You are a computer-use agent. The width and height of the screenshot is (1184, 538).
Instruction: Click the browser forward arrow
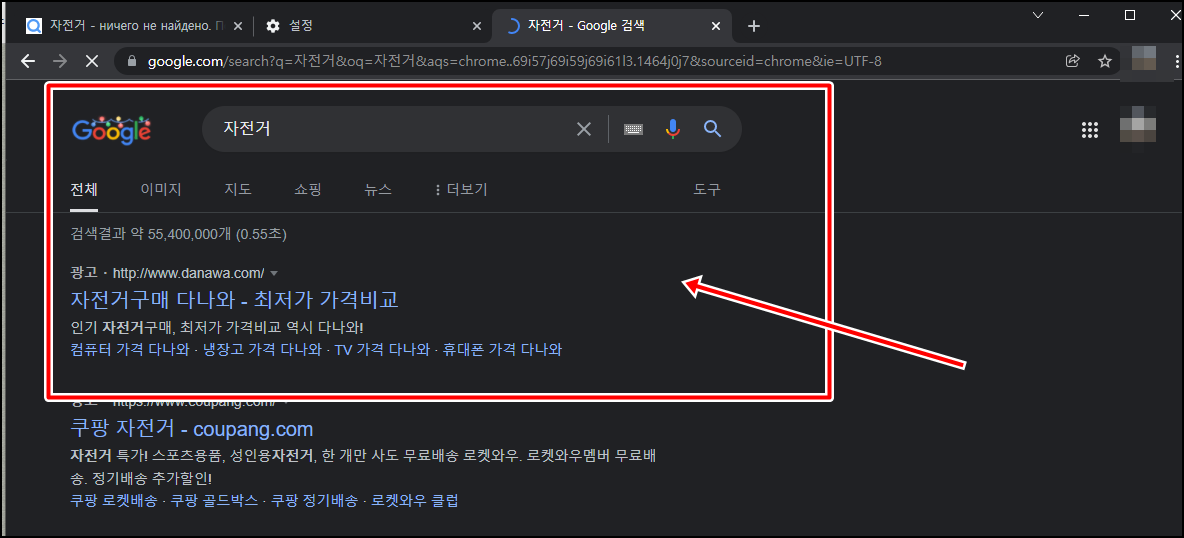(60, 61)
